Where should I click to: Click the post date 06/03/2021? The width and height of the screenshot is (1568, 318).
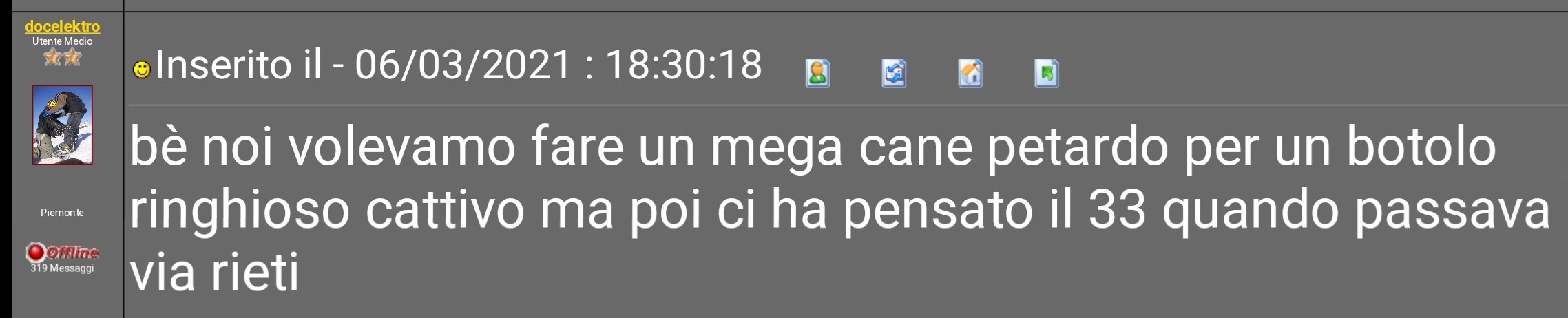point(463,65)
